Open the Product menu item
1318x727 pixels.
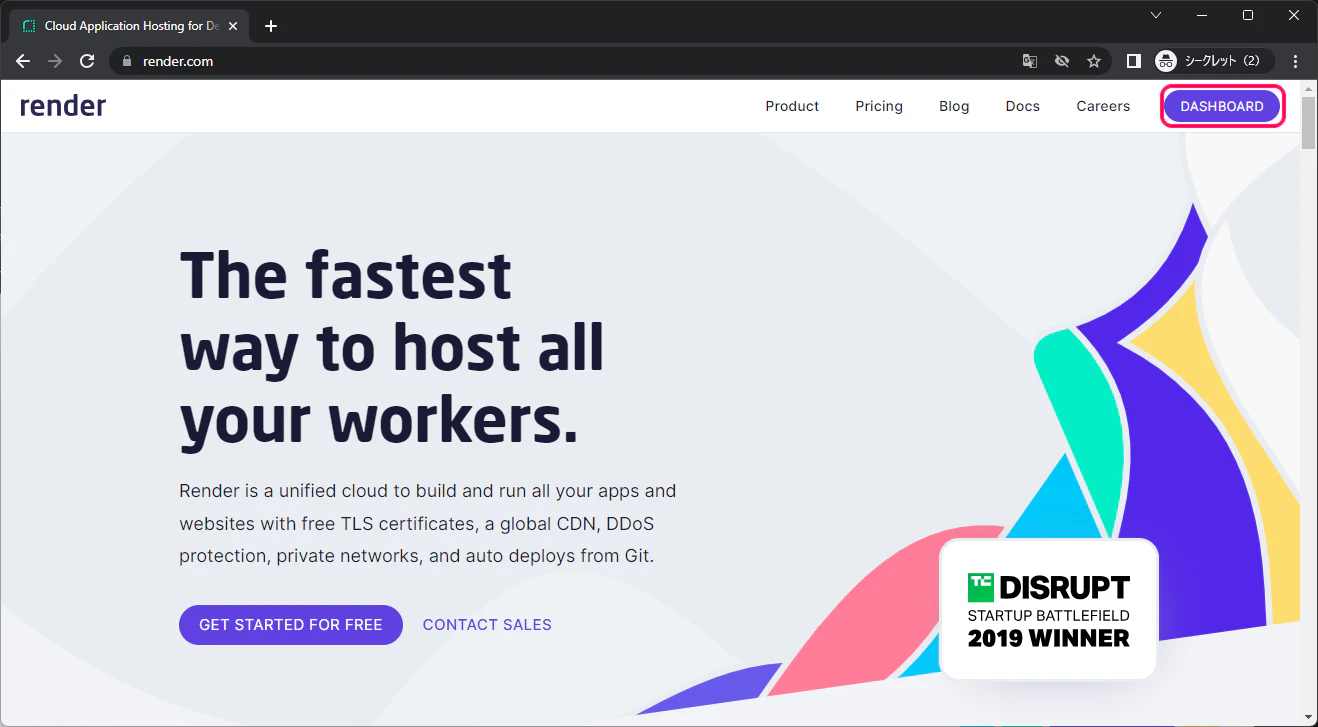click(792, 106)
